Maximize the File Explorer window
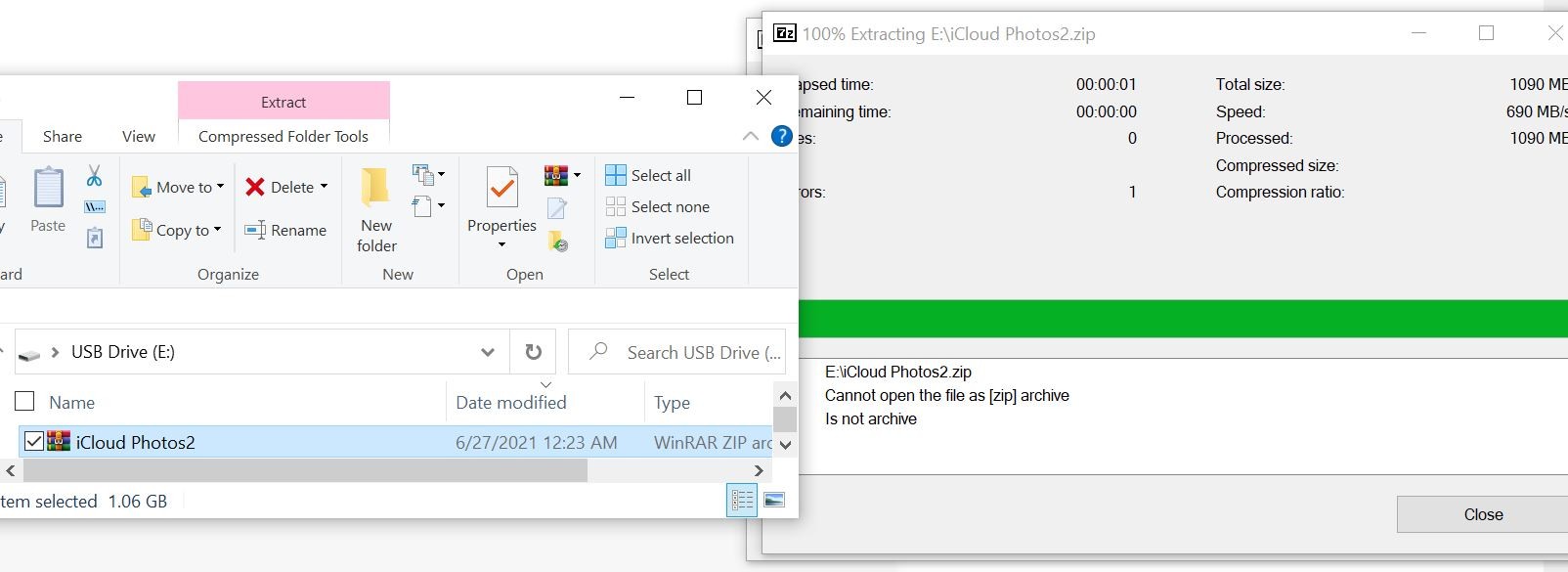The width and height of the screenshot is (1568, 572). click(x=694, y=97)
